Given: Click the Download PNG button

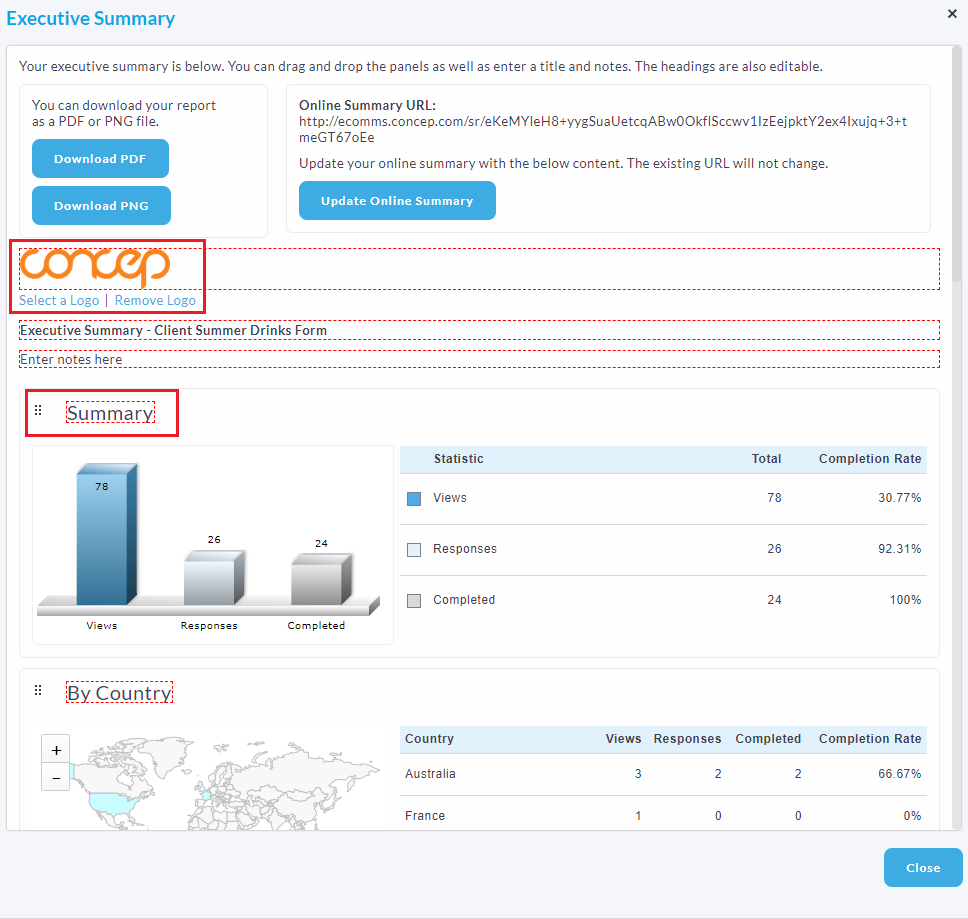Looking at the screenshot, I should (x=101, y=206).
